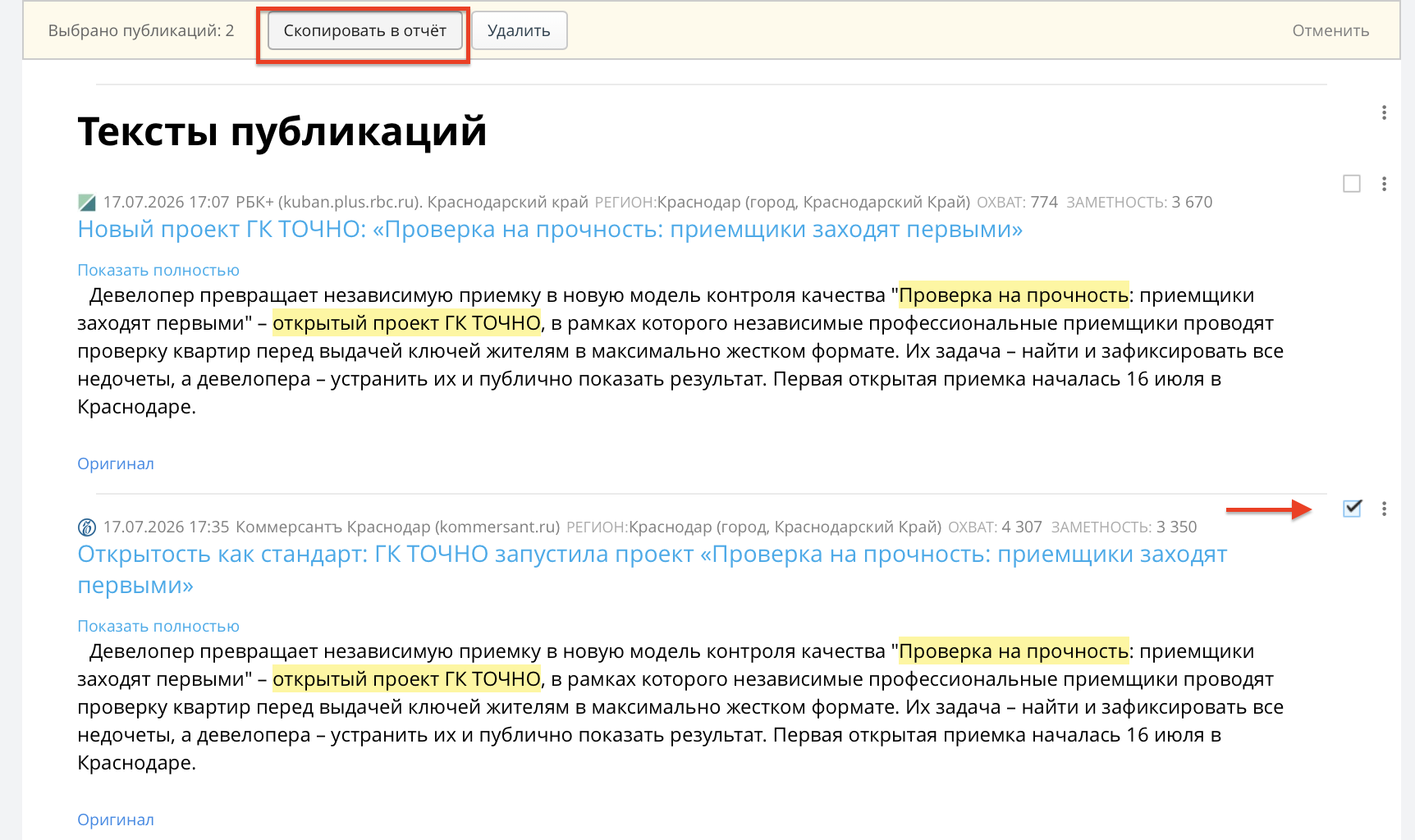Click the date 17.07.2026 17:07
Viewport: 1415px width, 840px height.
166,202
